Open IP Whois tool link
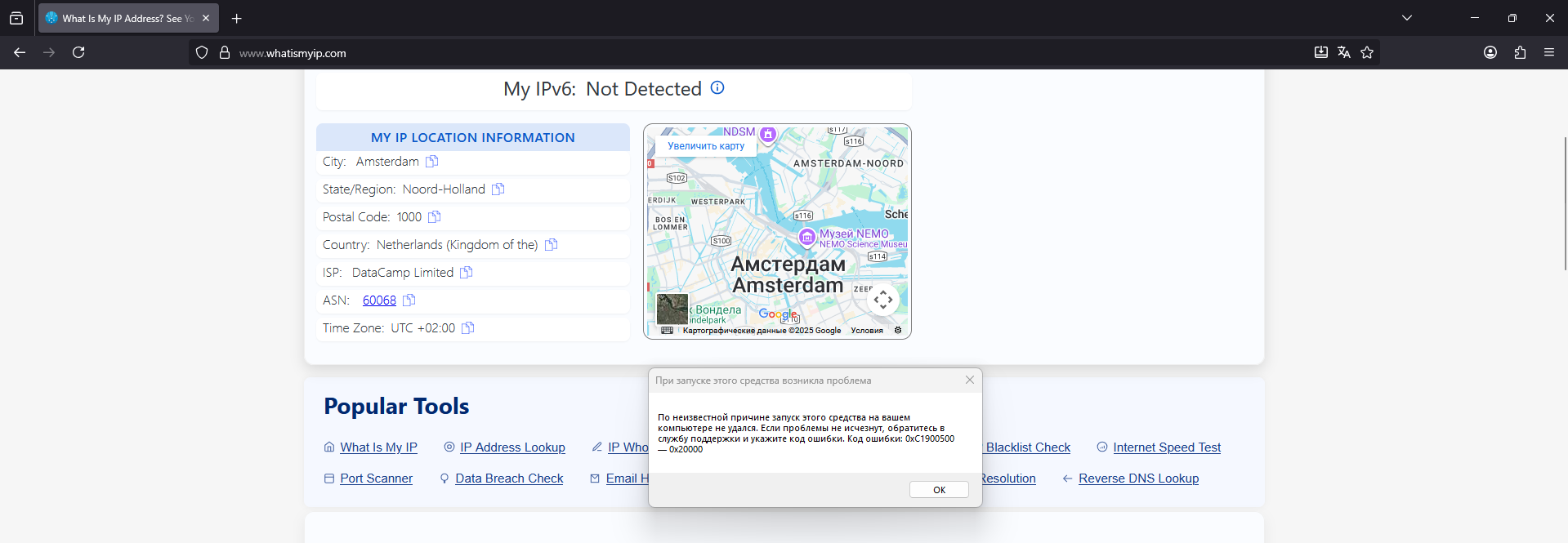 (628, 447)
